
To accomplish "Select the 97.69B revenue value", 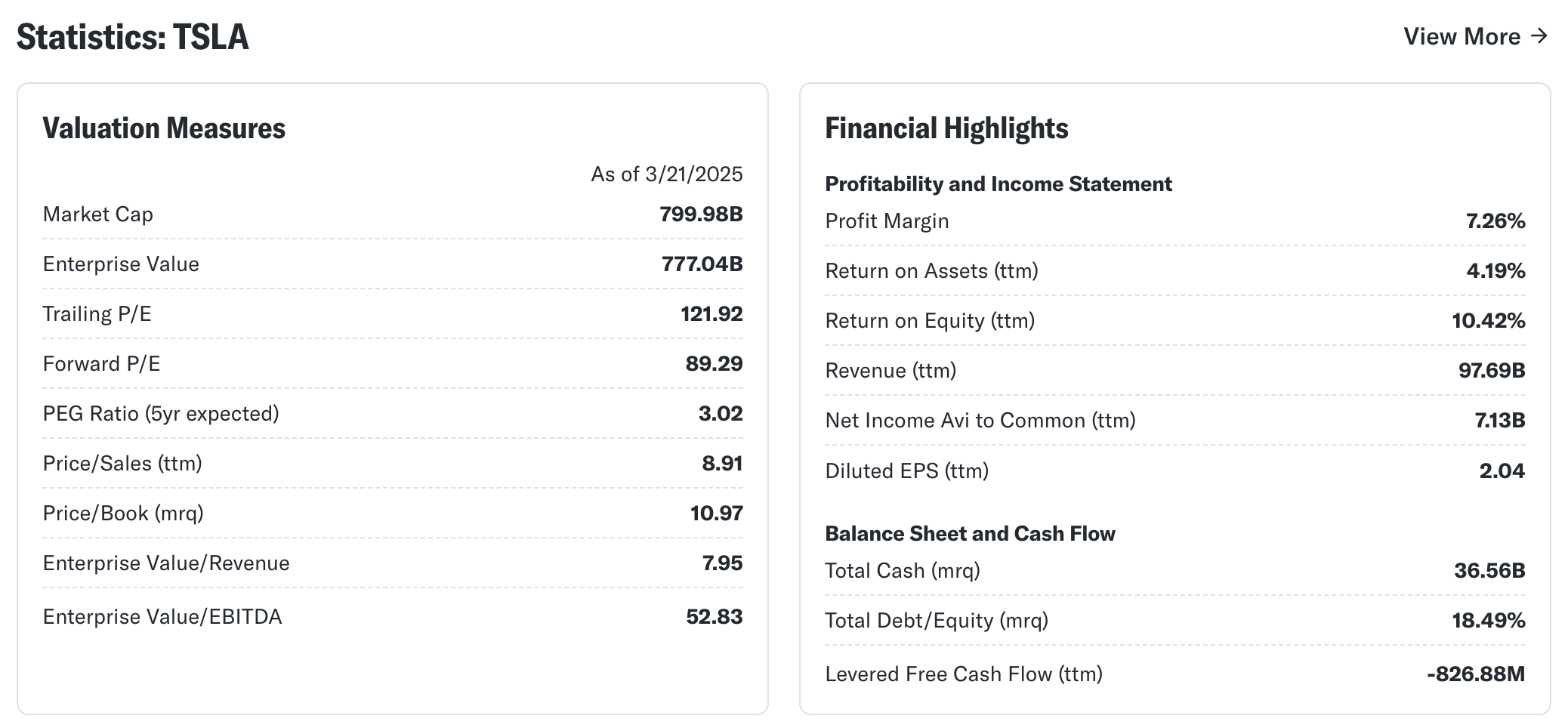I will [x=1492, y=371].
